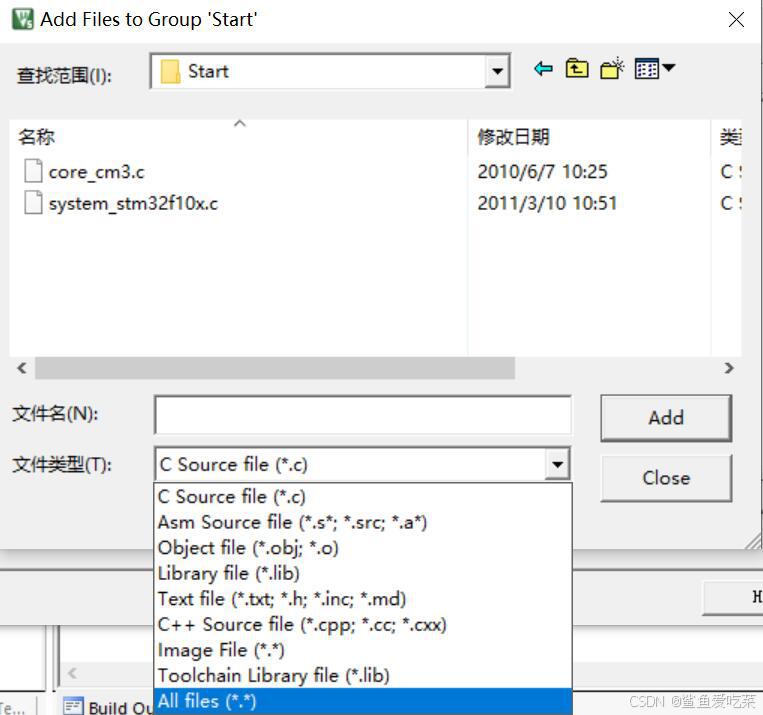
Task: Click the Keil uVision title bar icon
Action: coord(22,19)
